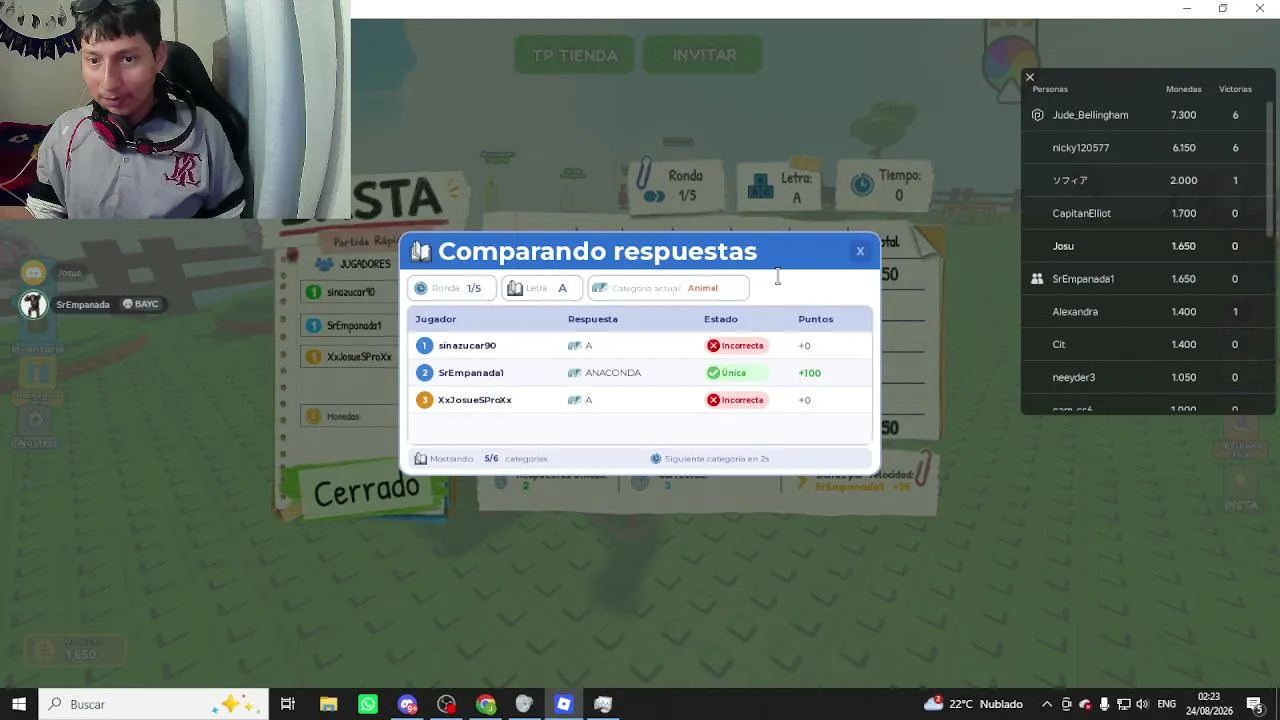This screenshot has height=720, width=1280.
Task: Click the leaderboard scrollbar
Action: (1271, 168)
